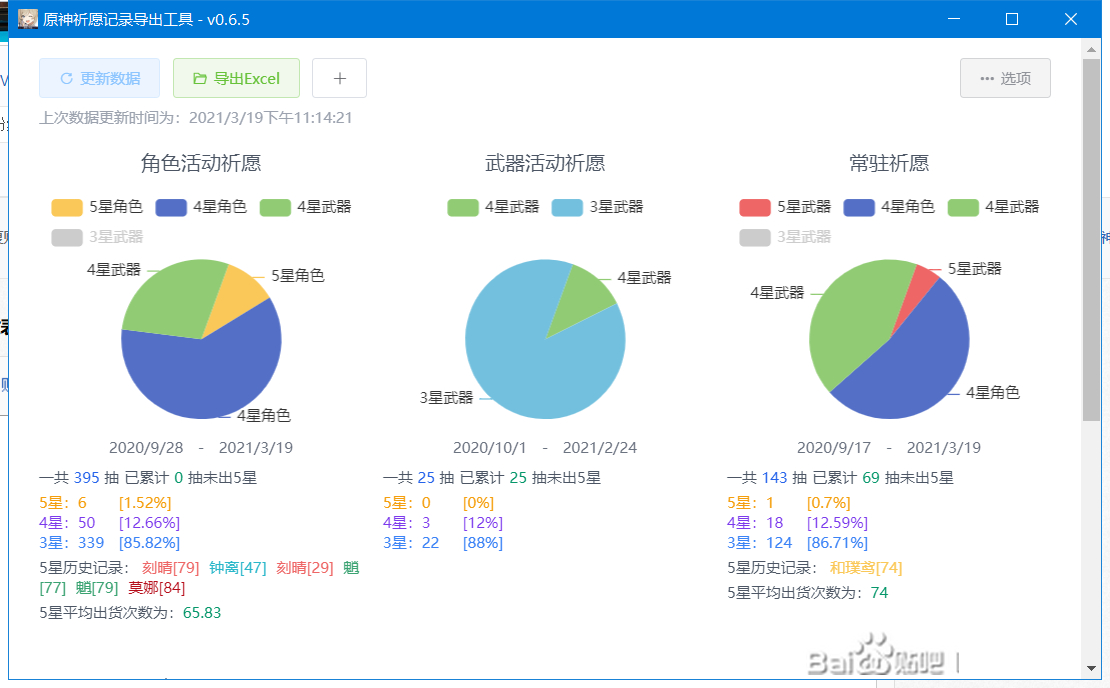Click date range 2020/9/17 - 2021/3/19

889,447
